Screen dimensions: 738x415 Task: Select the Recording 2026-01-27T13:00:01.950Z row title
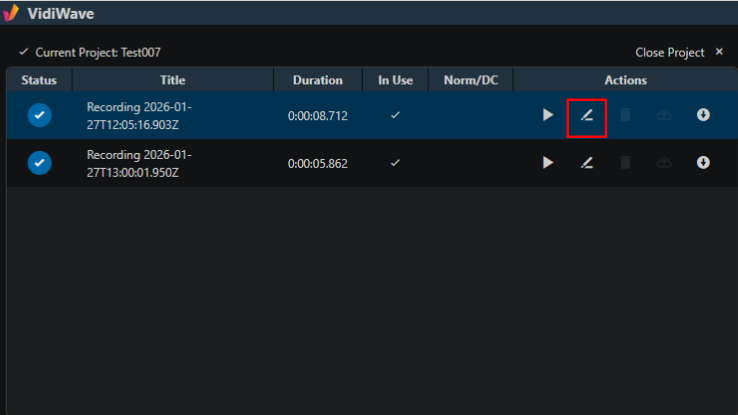139,163
